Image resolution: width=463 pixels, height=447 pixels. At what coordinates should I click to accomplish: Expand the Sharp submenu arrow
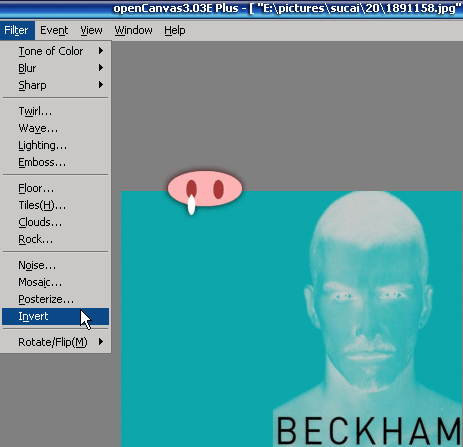pyautogui.click(x=101, y=85)
